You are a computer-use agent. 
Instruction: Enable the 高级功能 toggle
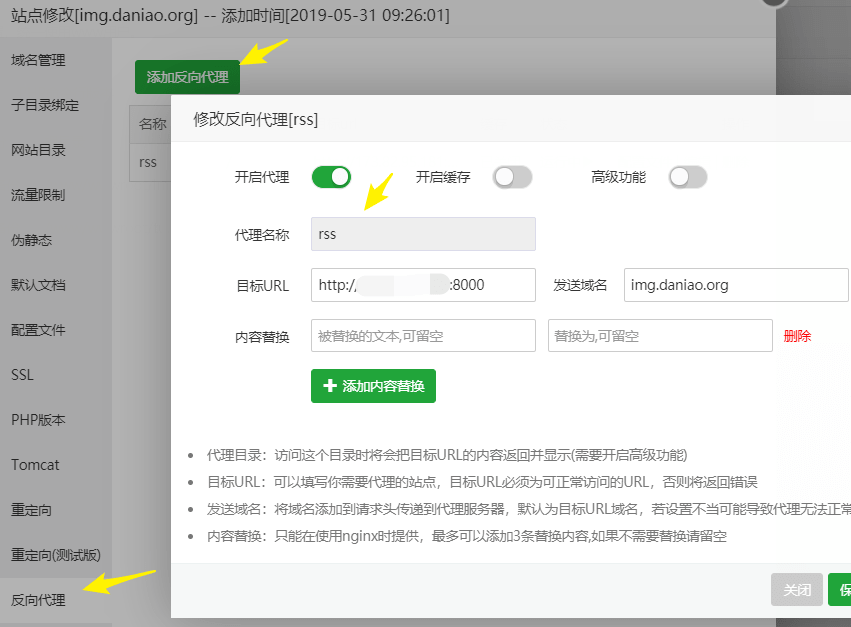tap(687, 177)
